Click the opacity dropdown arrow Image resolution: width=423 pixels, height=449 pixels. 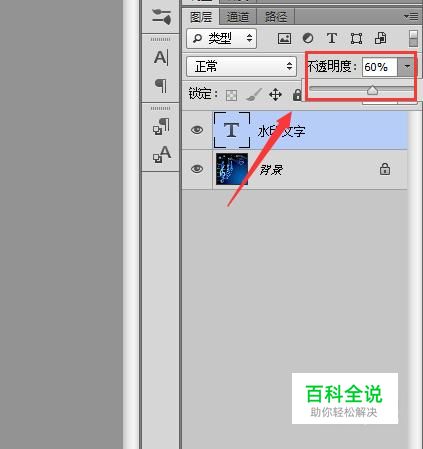pos(407,67)
